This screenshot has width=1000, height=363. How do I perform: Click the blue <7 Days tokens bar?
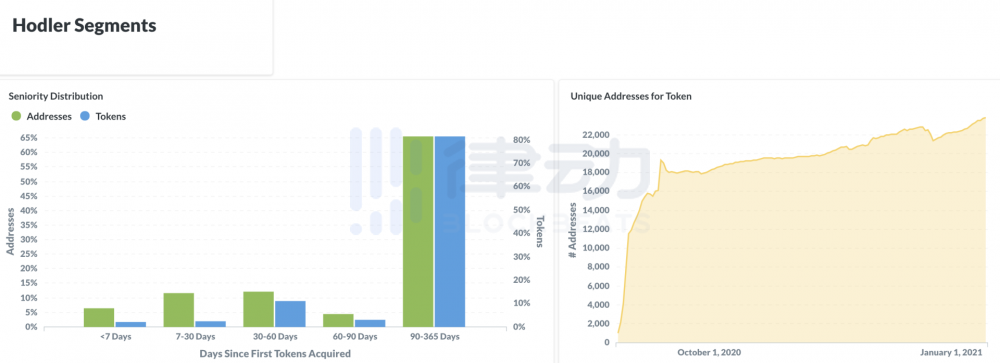click(x=131, y=325)
